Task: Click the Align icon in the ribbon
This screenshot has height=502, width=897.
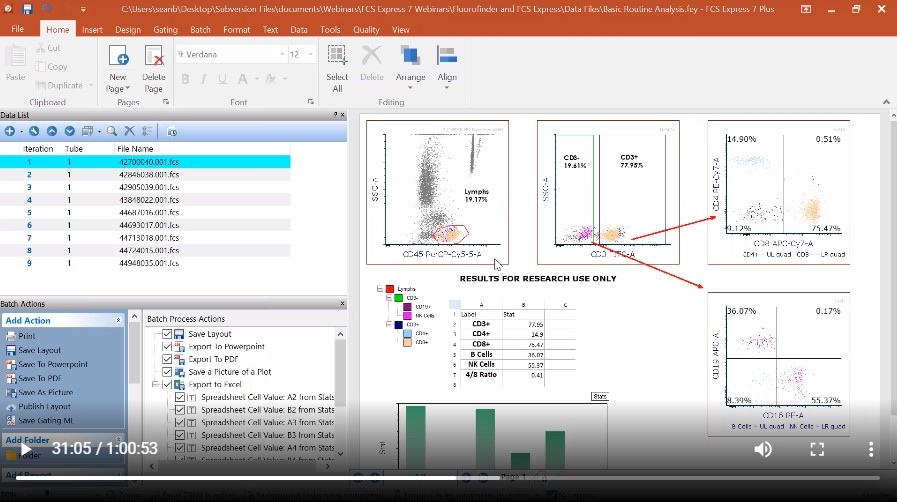Action: pos(447,56)
